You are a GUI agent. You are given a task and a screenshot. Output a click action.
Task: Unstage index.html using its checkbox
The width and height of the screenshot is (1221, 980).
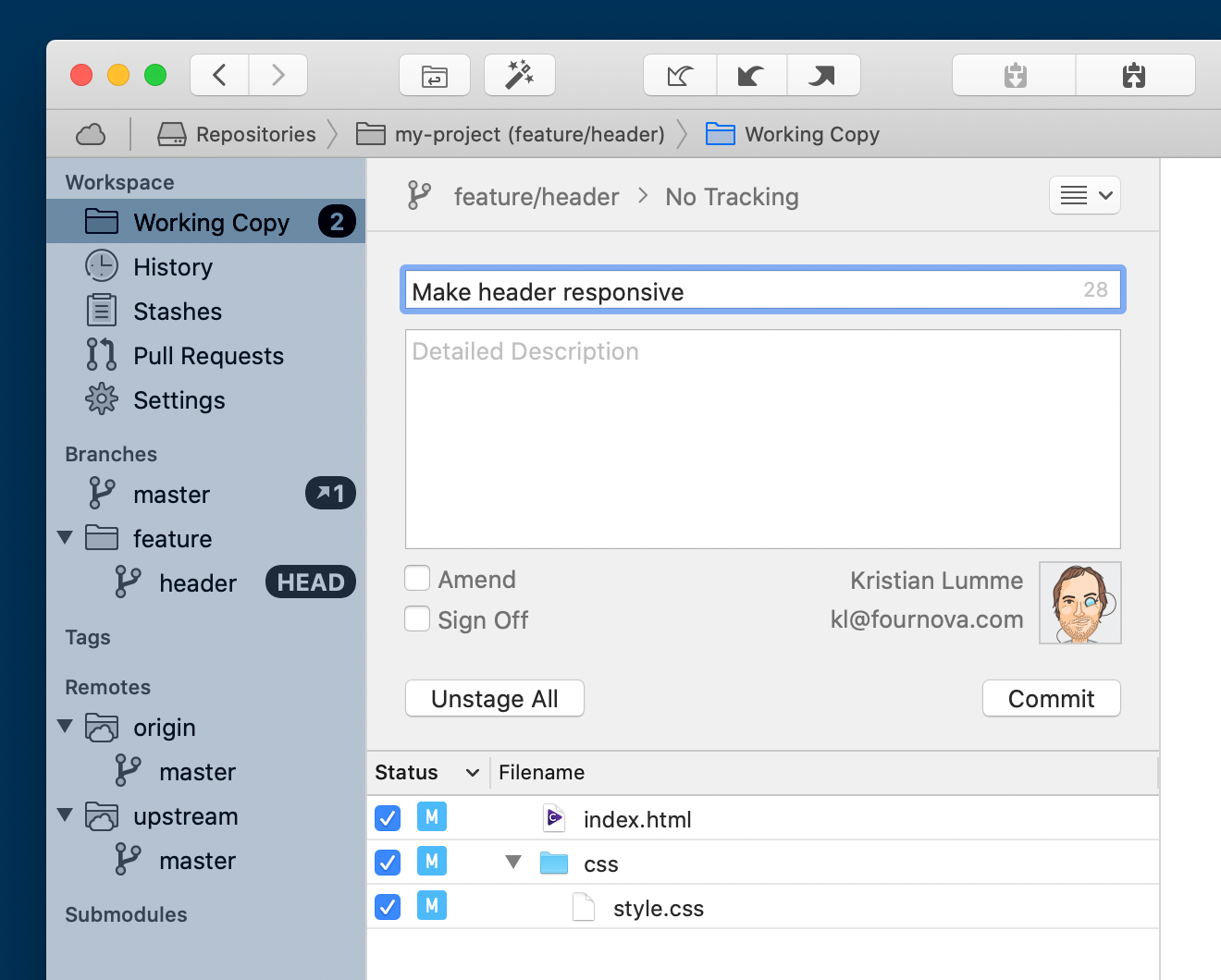[388, 818]
